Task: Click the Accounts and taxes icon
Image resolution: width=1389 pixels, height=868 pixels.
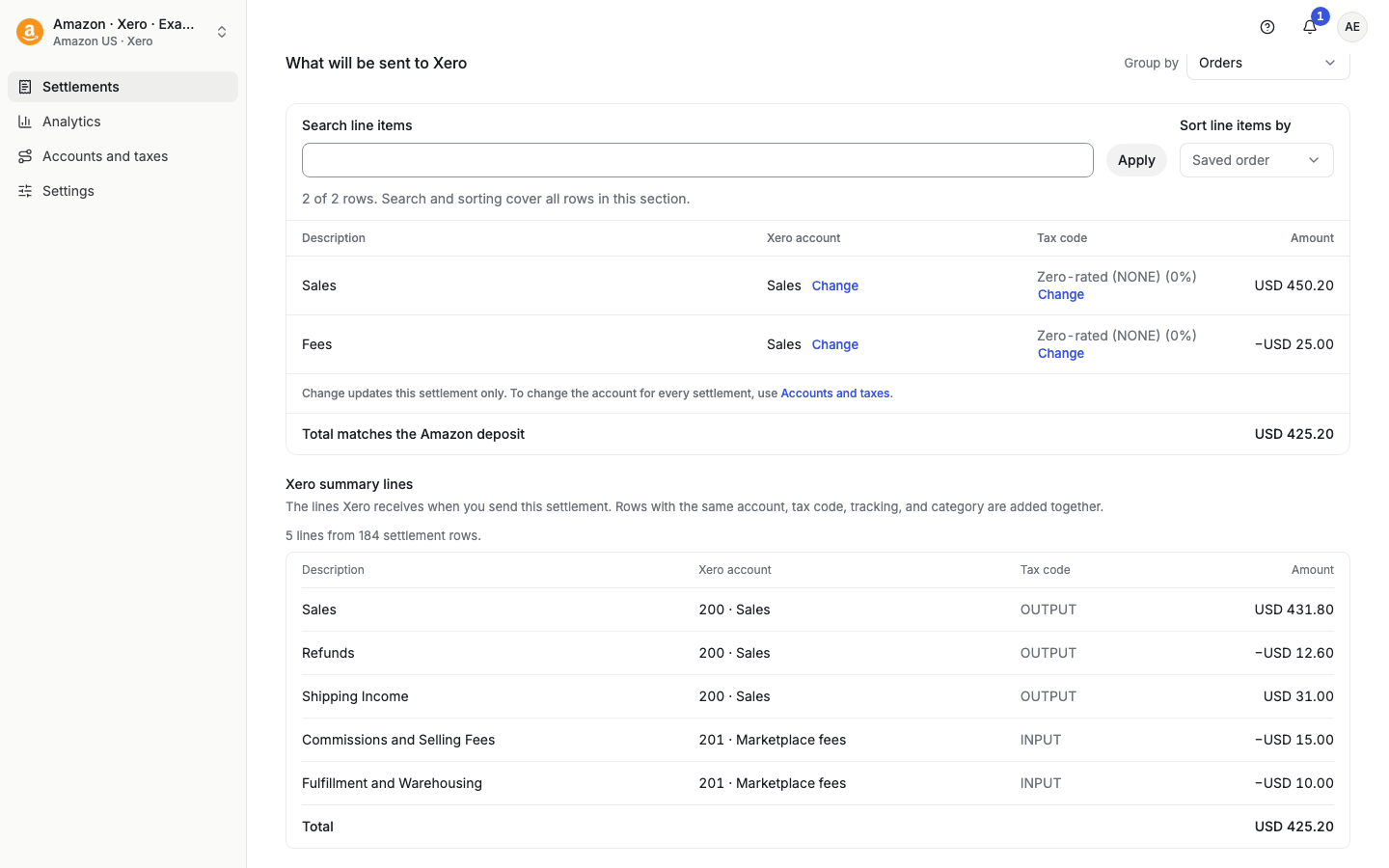Action: [25, 156]
